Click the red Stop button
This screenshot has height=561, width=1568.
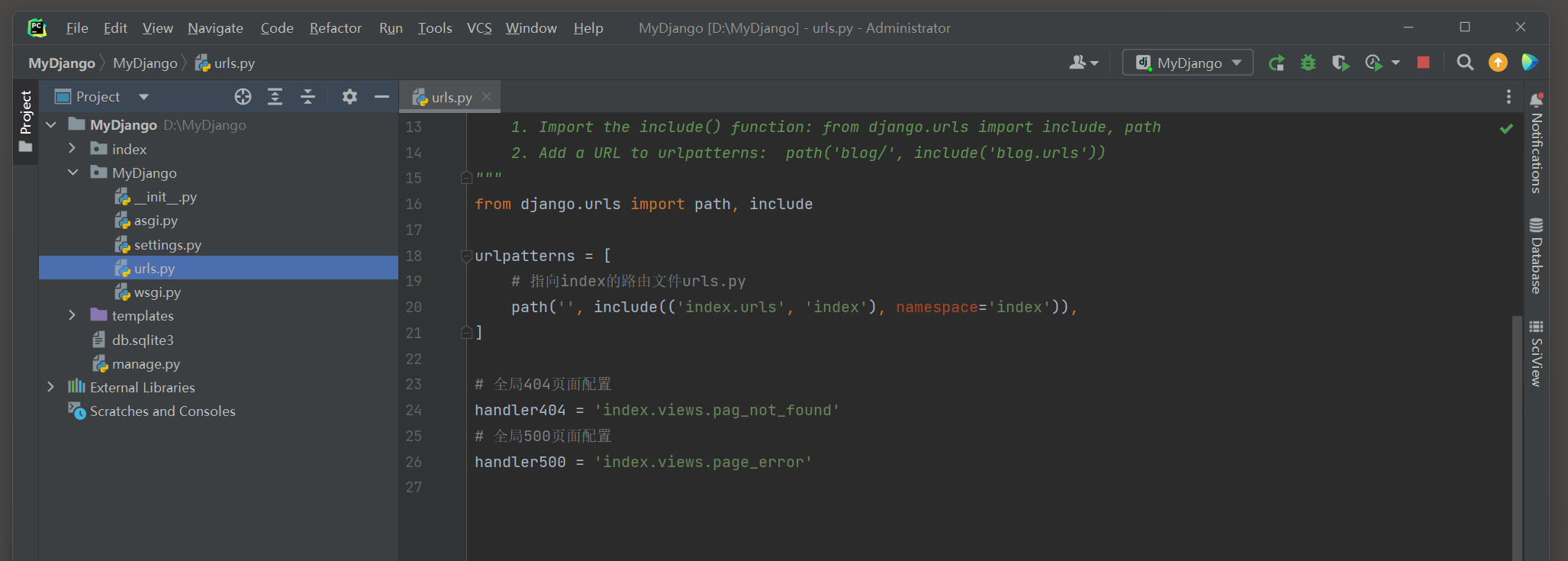point(1423,63)
